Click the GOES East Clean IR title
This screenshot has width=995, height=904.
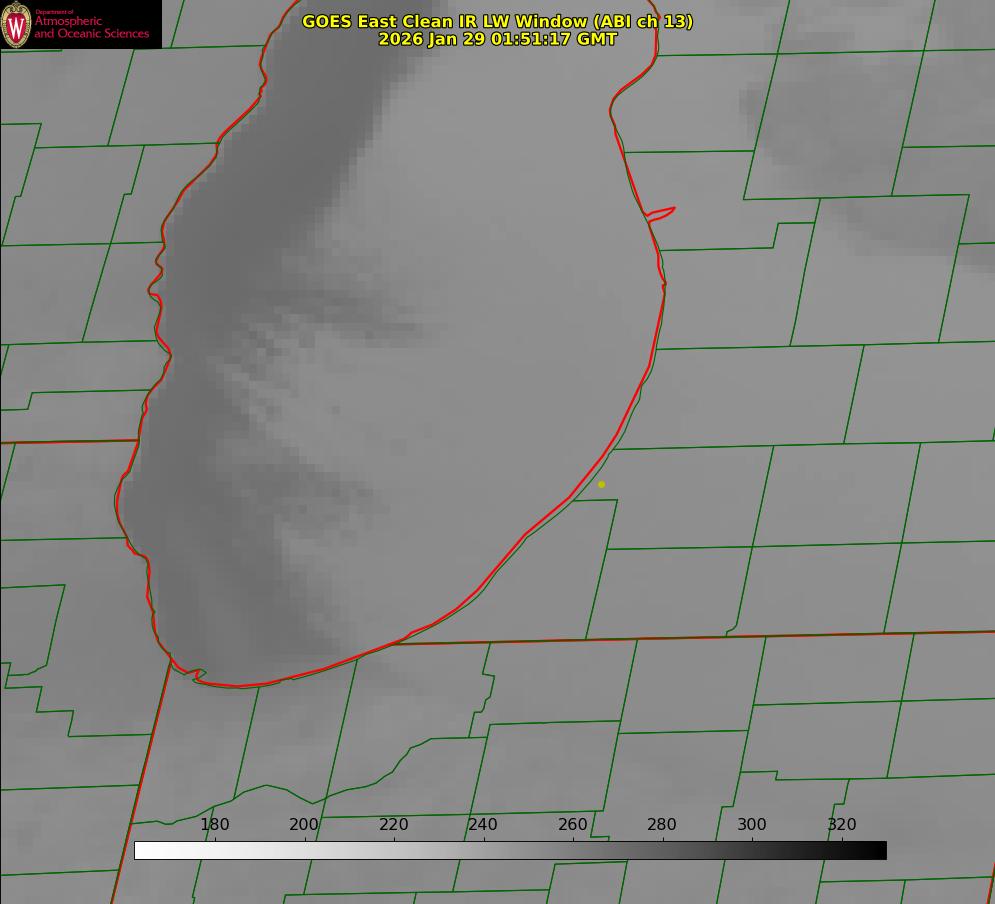pos(497,21)
